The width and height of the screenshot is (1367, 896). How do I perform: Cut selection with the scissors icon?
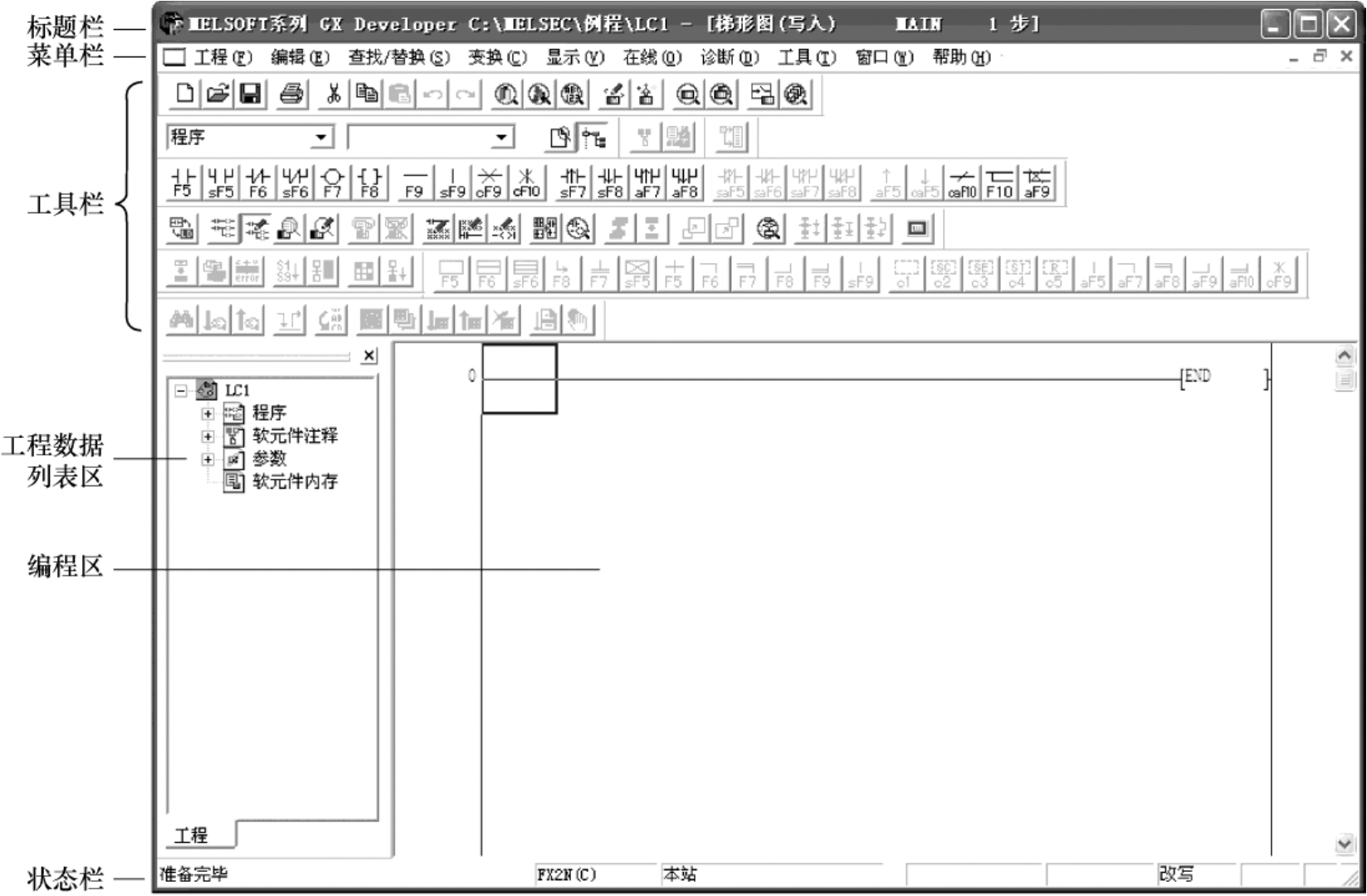click(x=333, y=95)
